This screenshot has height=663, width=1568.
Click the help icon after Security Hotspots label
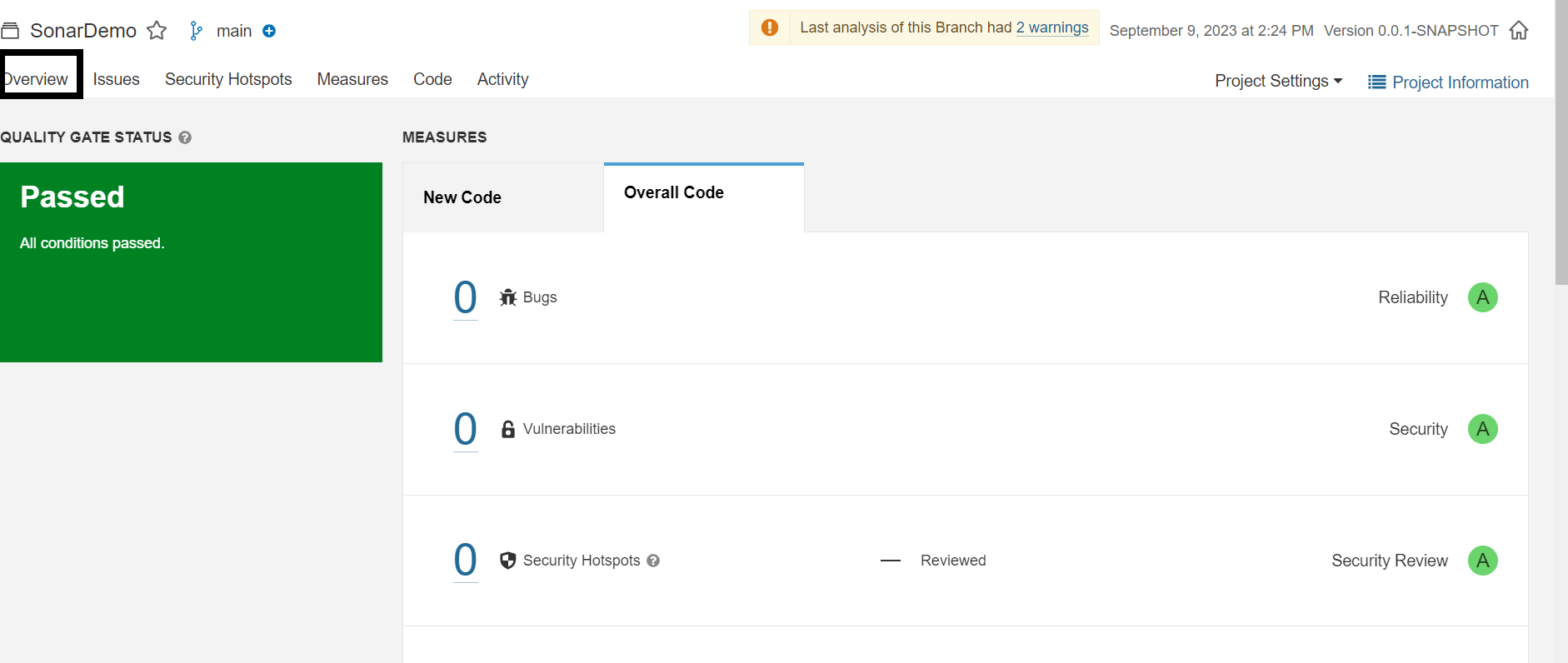coord(653,561)
